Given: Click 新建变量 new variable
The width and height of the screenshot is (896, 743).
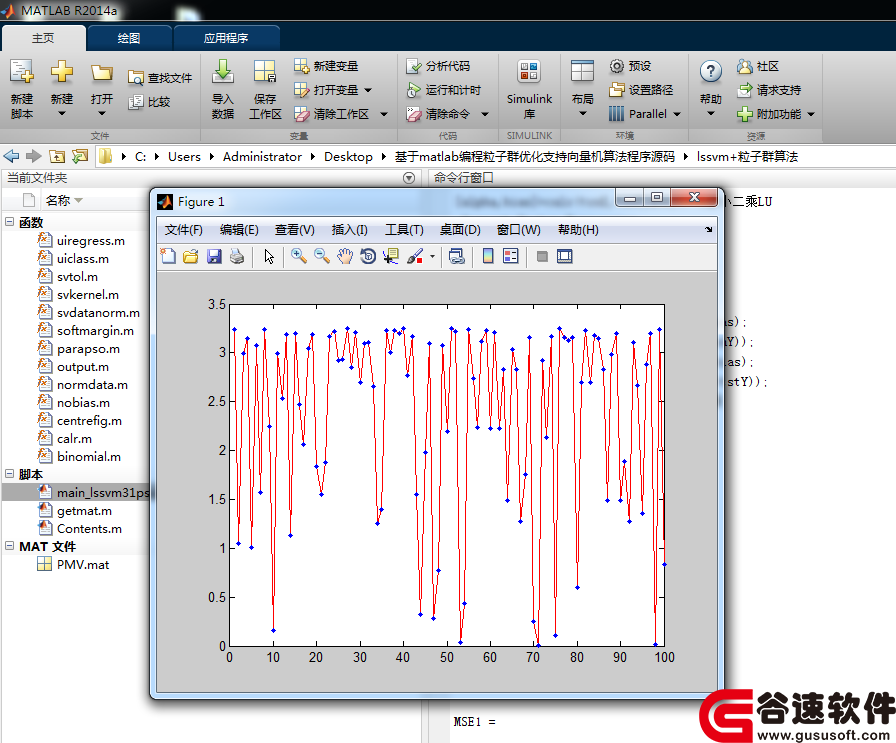Looking at the screenshot, I should pos(326,66).
